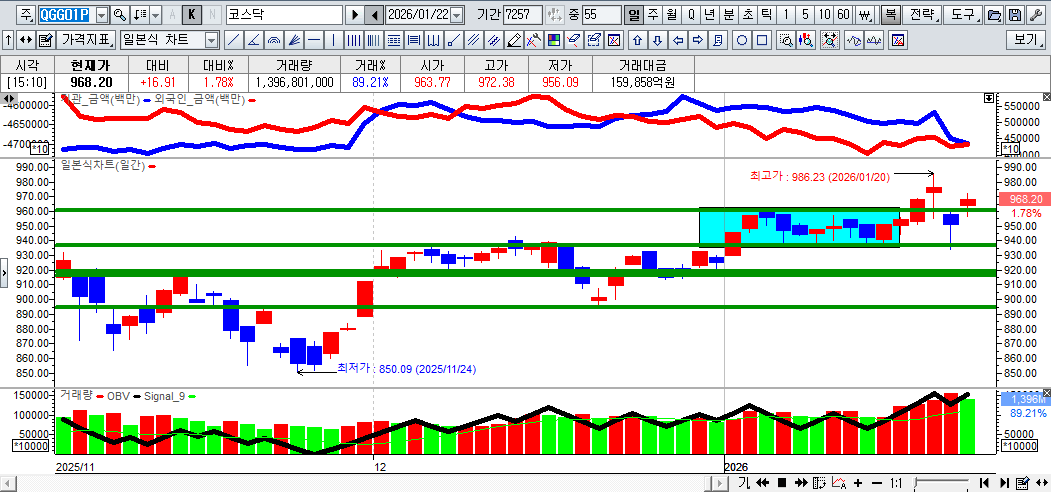This screenshot has height=492, width=1051.
Task: Open the QGG01P symbol code dropdown
Action: coord(101,15)
